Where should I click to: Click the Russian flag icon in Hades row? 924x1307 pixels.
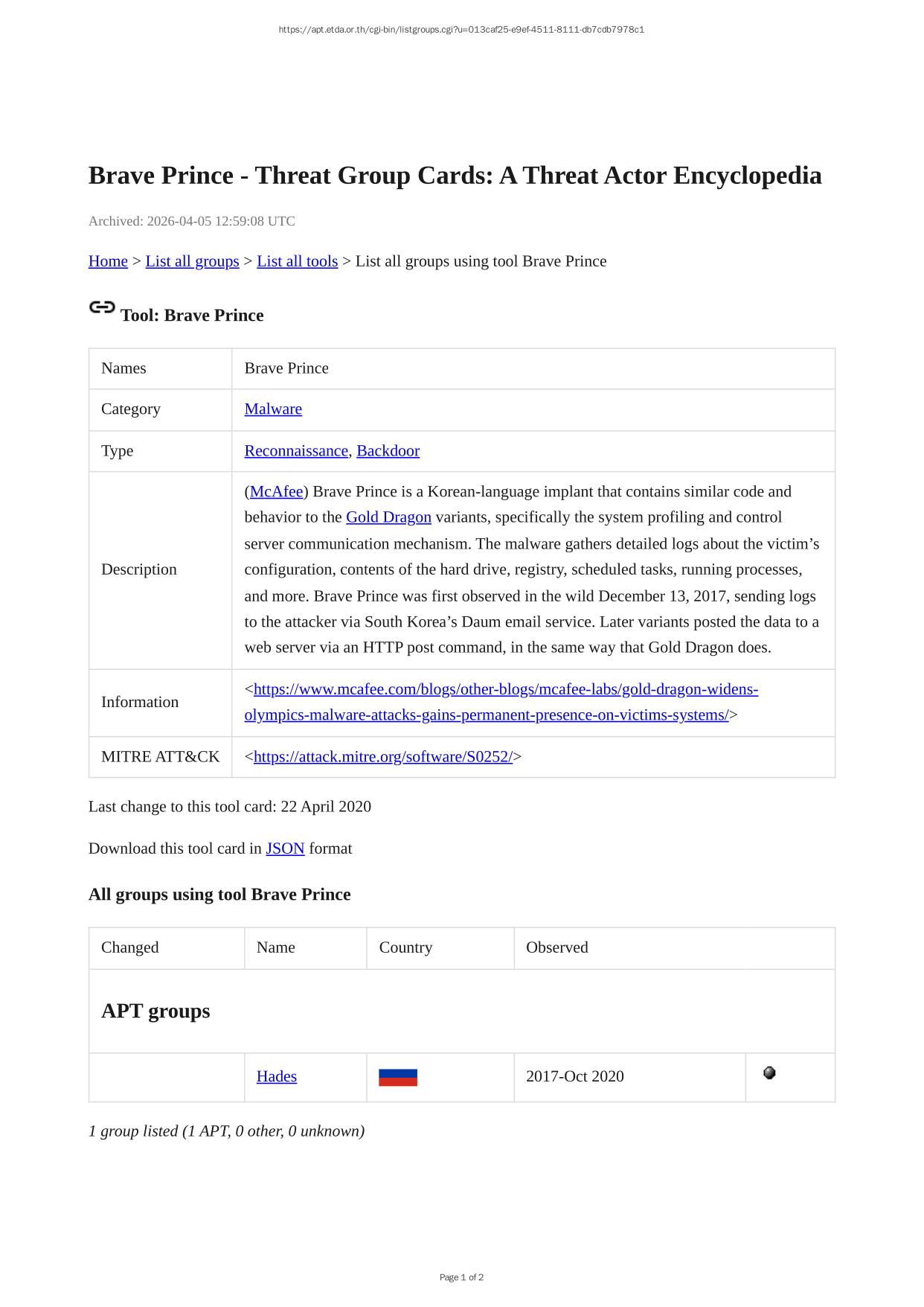(397, 1077)
